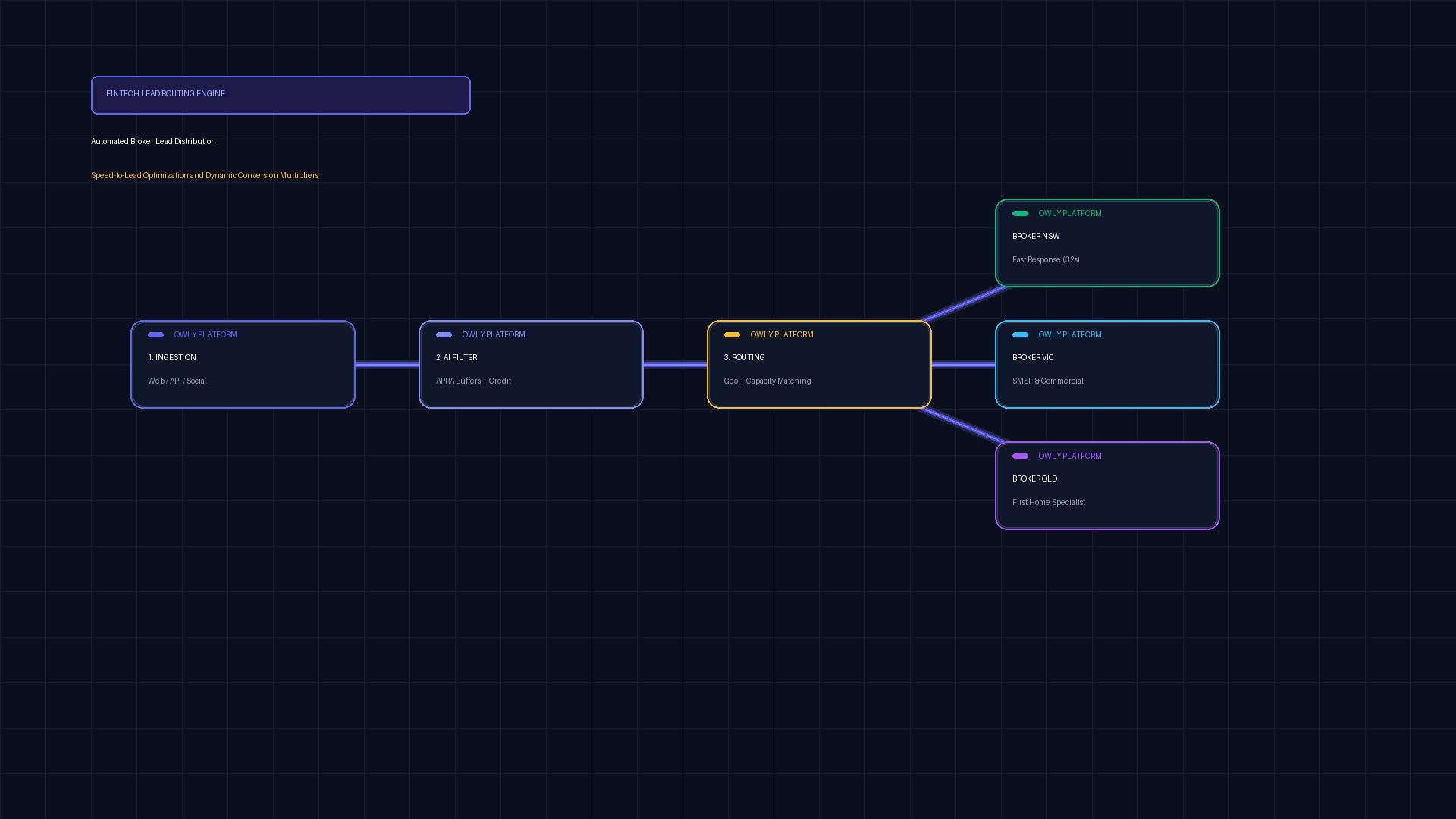Open the BROKER QLD node card

[x=1107, y=486]
